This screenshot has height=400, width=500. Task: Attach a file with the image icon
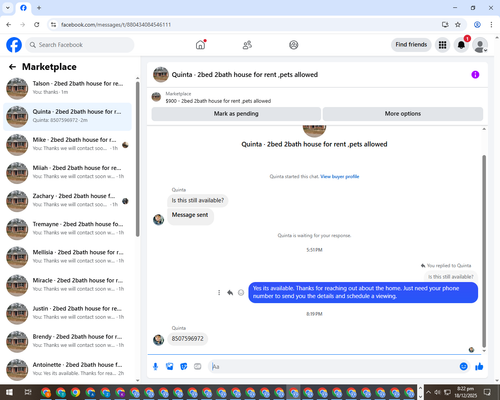coord(170,367)
